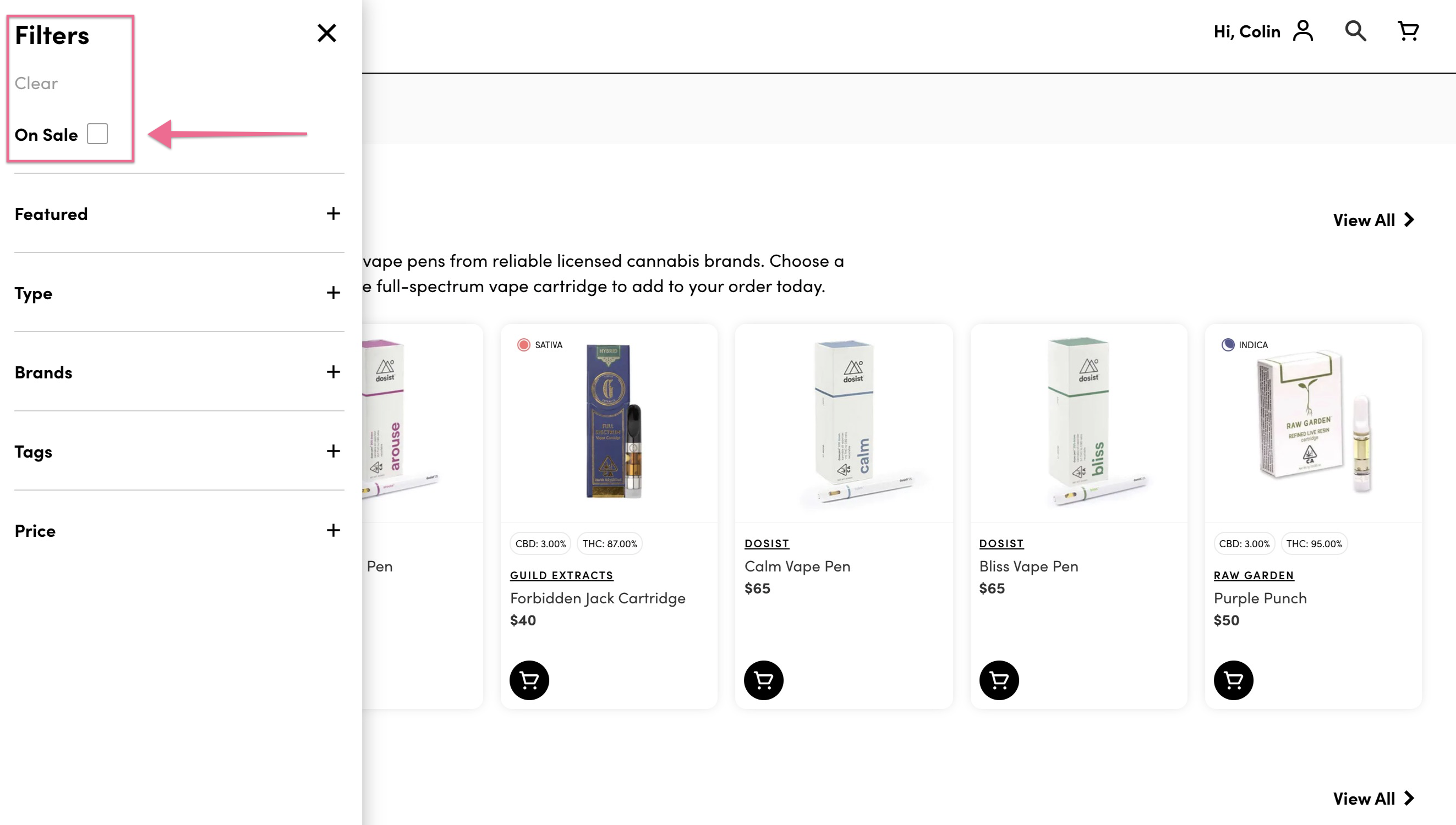Image resolution: width=1456 pixels, height=825 pixels.
Task: Close the Filters panel with X
Action: (326, 34)
